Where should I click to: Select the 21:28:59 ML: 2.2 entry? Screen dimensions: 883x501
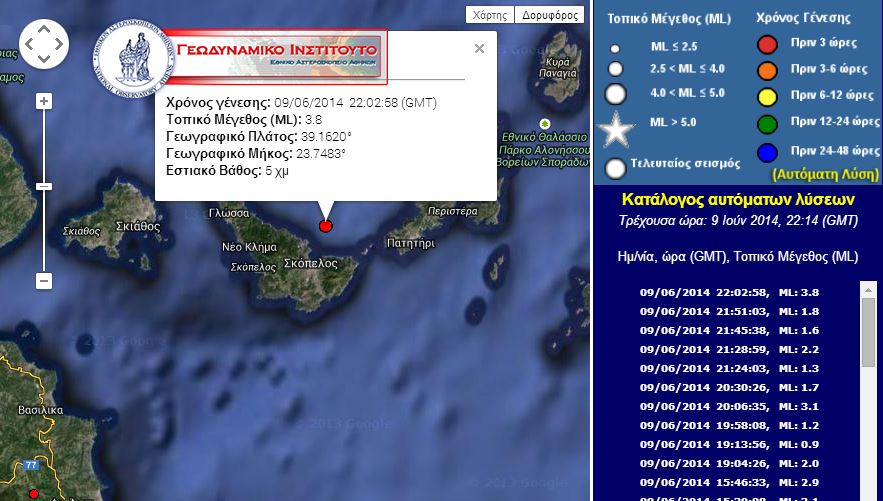click(729, 350)
